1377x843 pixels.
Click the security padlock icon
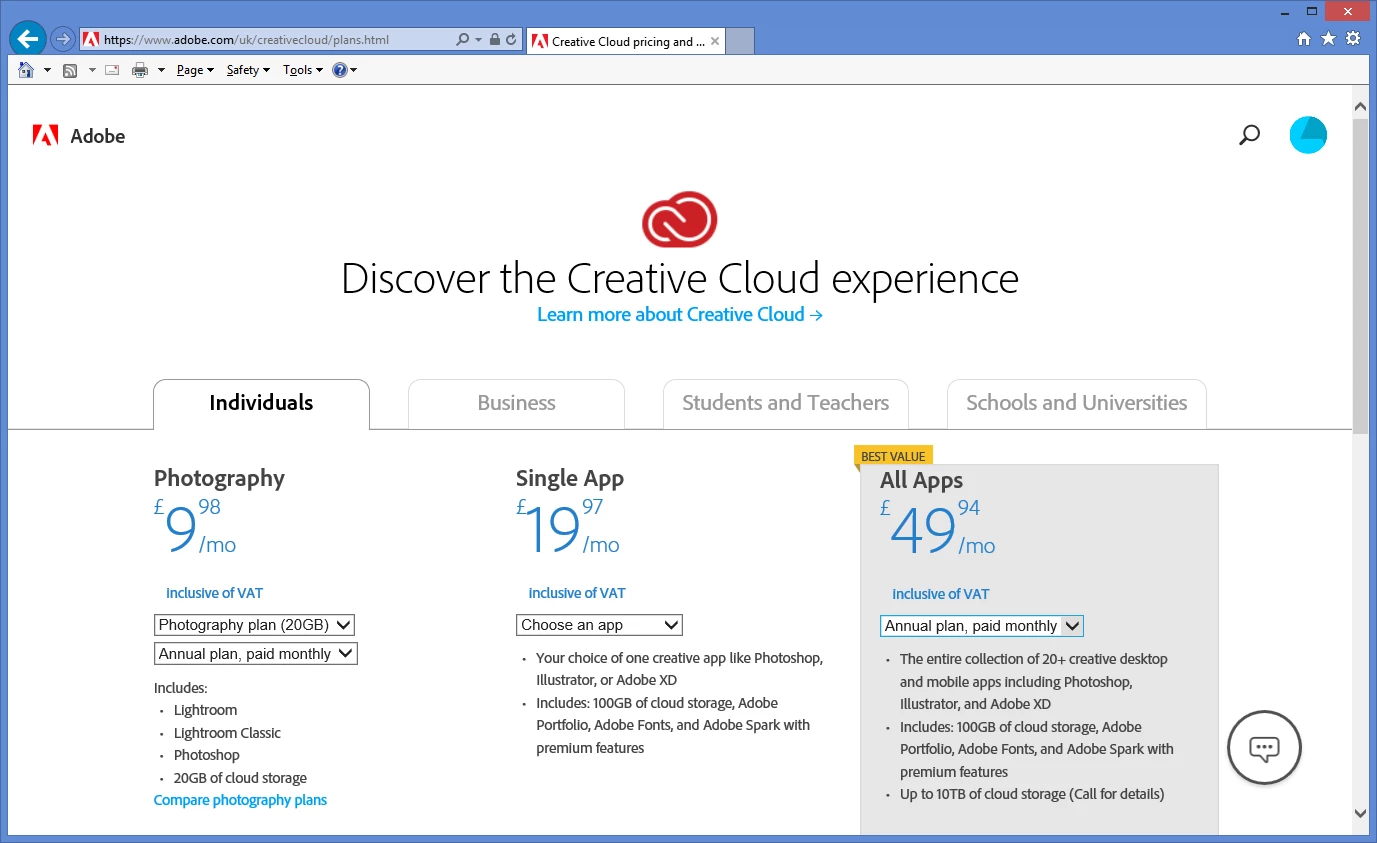(495, 40)
